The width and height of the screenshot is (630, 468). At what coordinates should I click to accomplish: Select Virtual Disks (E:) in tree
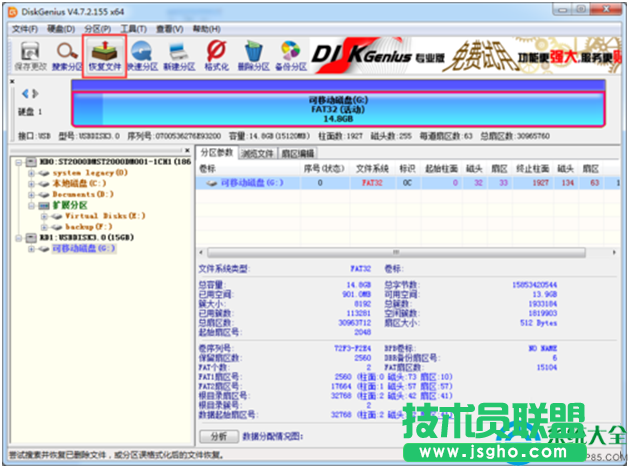(105, 216)
